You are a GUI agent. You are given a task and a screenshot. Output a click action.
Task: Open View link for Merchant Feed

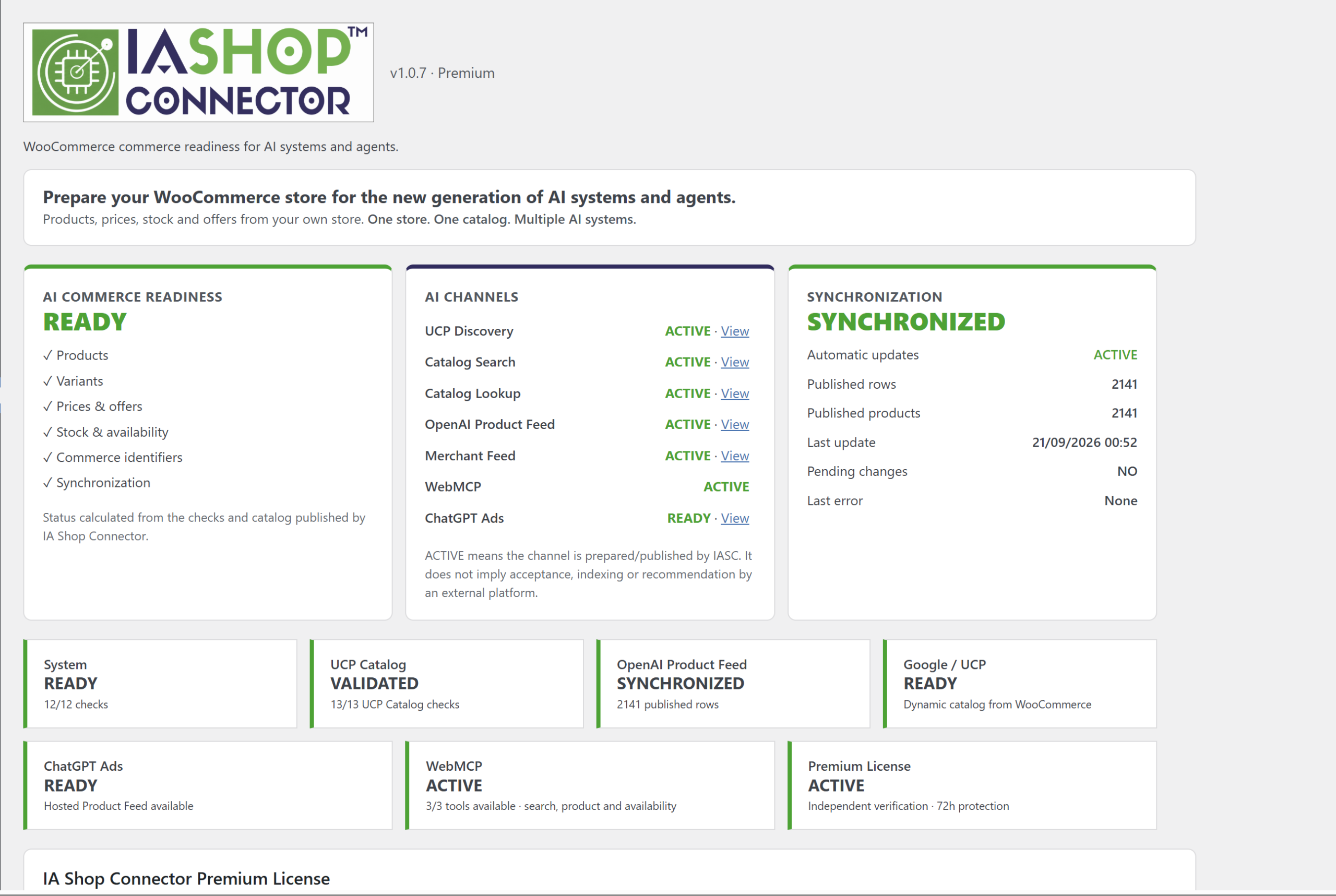tap(735, 456)
